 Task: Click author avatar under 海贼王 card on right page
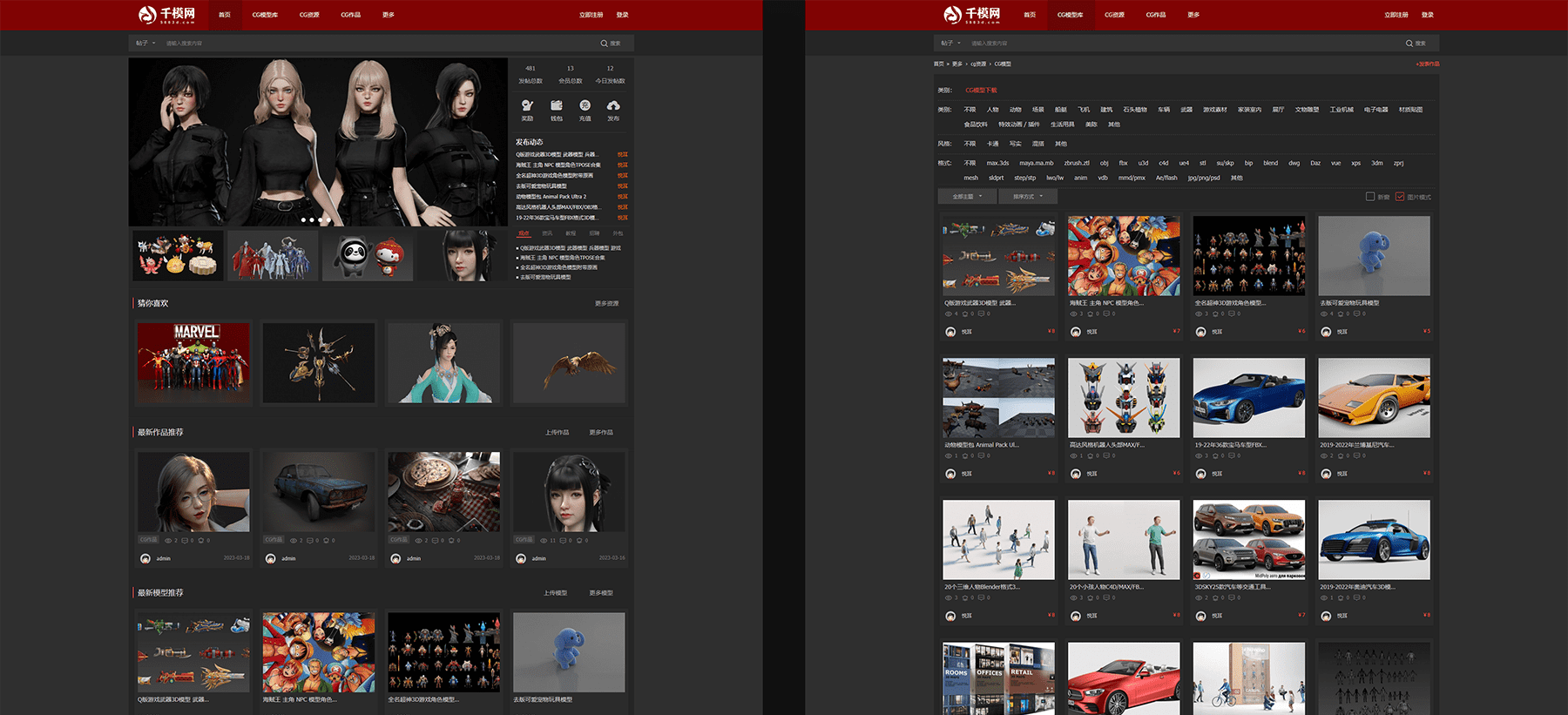1076,332
